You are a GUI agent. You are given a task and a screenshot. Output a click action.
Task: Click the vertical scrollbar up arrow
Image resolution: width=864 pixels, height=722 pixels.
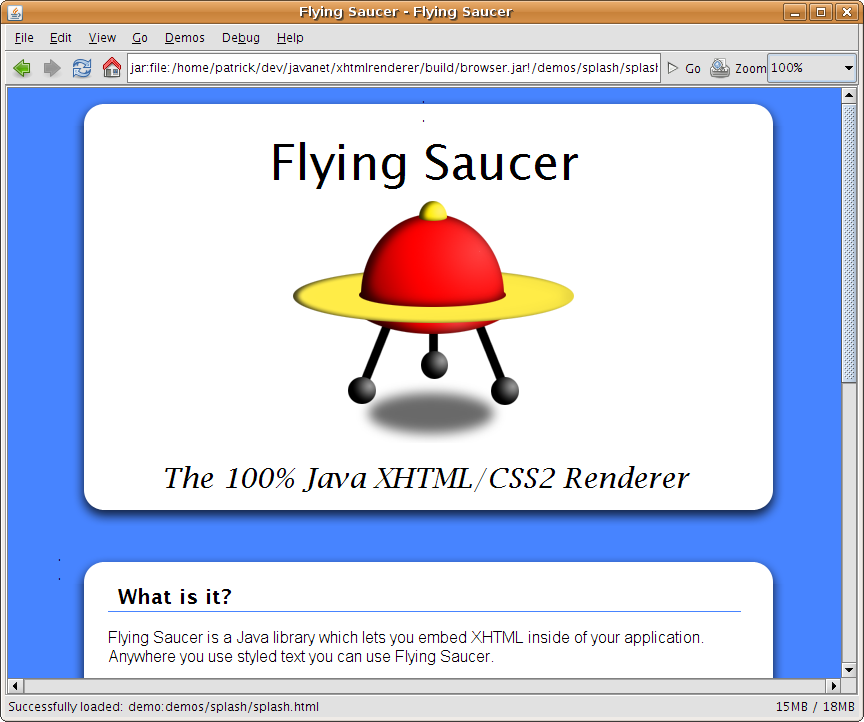[849, 95]
